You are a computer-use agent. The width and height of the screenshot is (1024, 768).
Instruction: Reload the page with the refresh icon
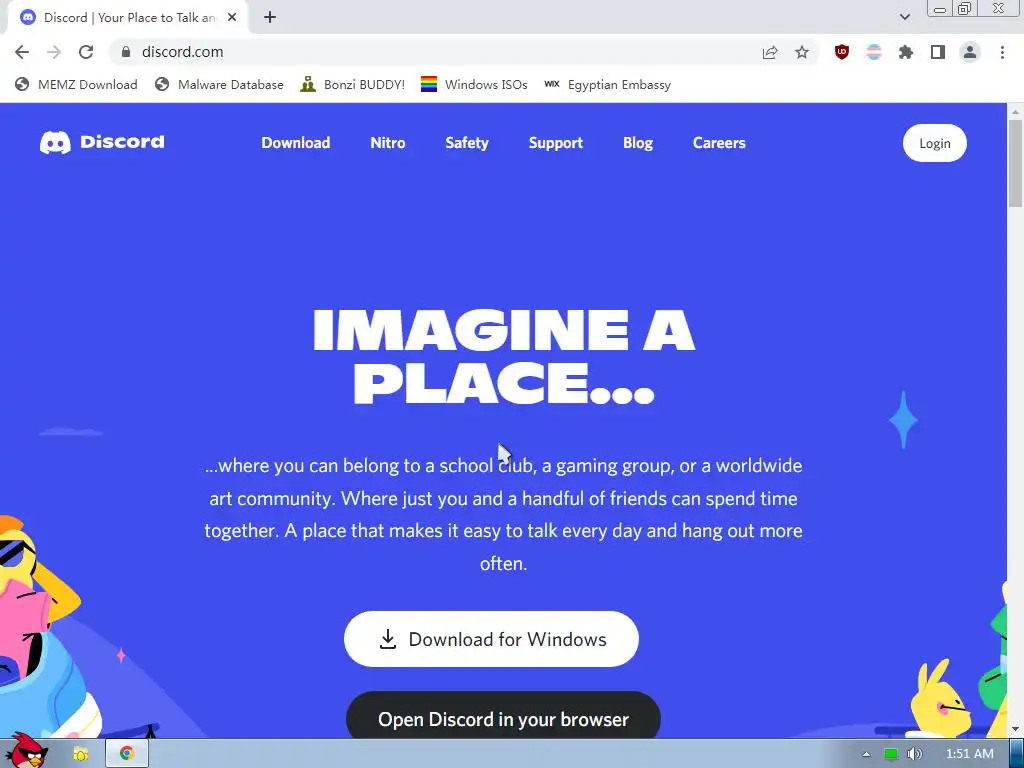pyautogui.click(x=86, y=52)
